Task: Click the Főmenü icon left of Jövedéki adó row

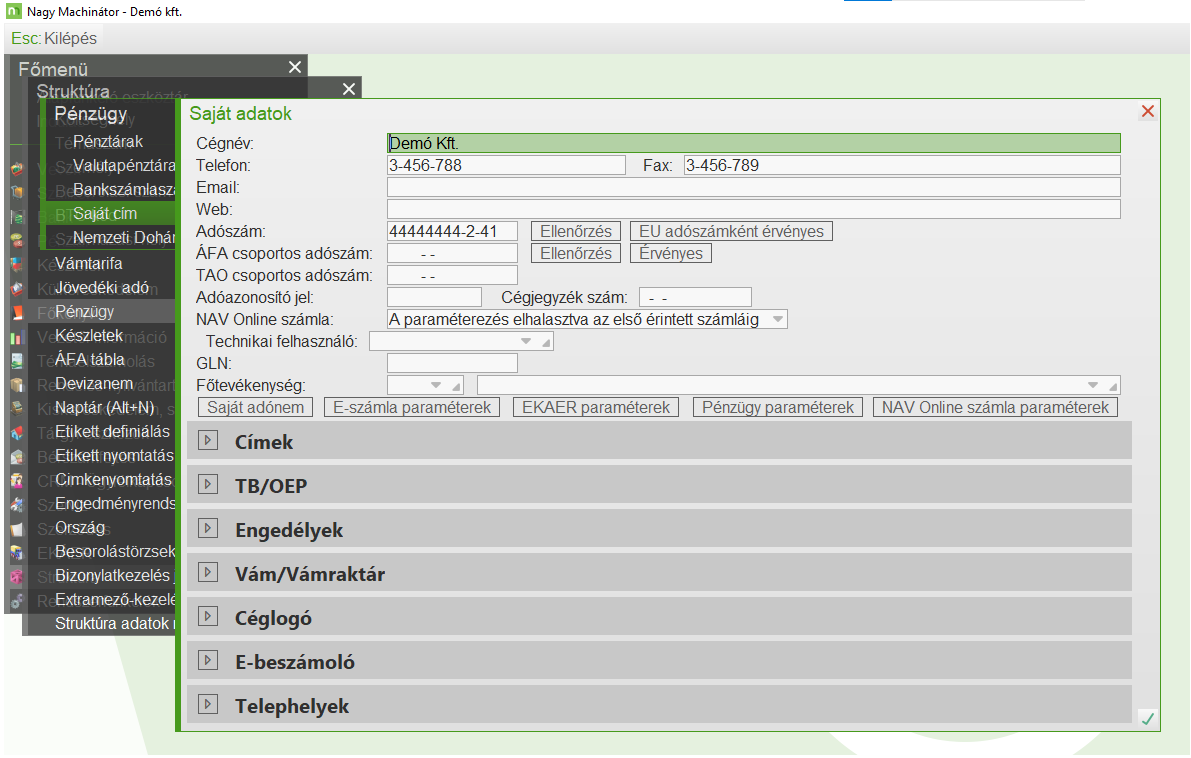Action: coord(17,289)
